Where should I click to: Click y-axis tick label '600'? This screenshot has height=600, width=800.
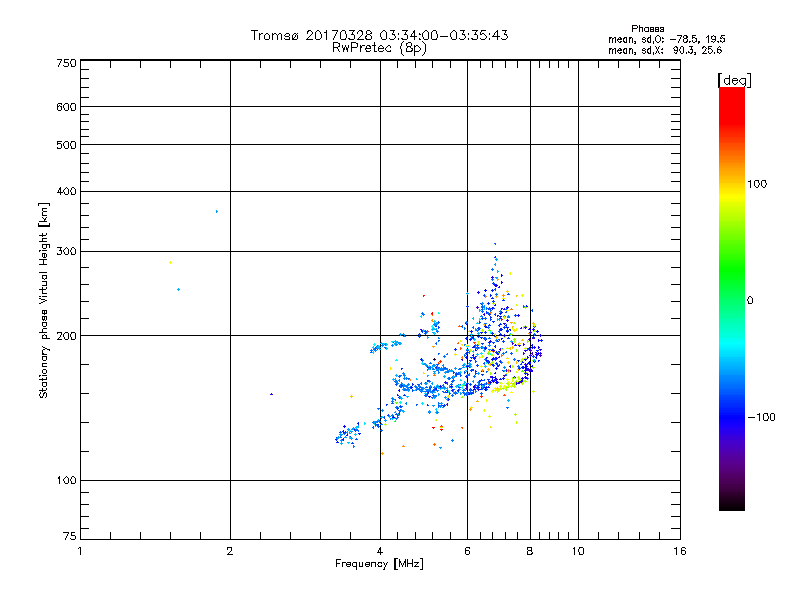pyautogui.click(x=66, y=107)
